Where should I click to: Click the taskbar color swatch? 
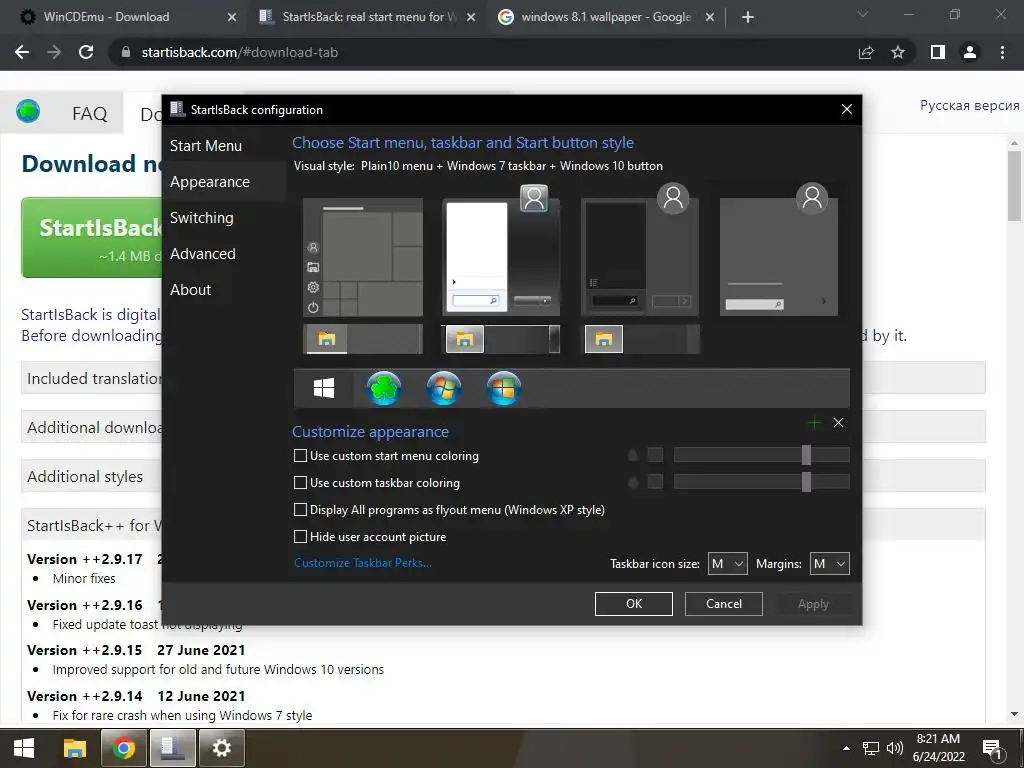coord(655,482)
